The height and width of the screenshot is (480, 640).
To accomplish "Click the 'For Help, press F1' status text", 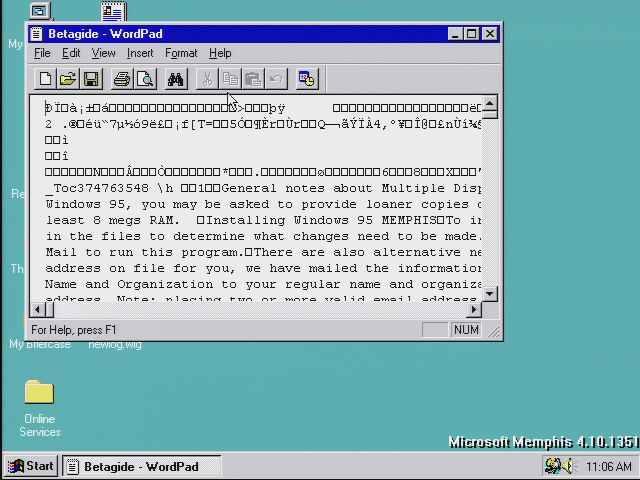I will 73,330.
